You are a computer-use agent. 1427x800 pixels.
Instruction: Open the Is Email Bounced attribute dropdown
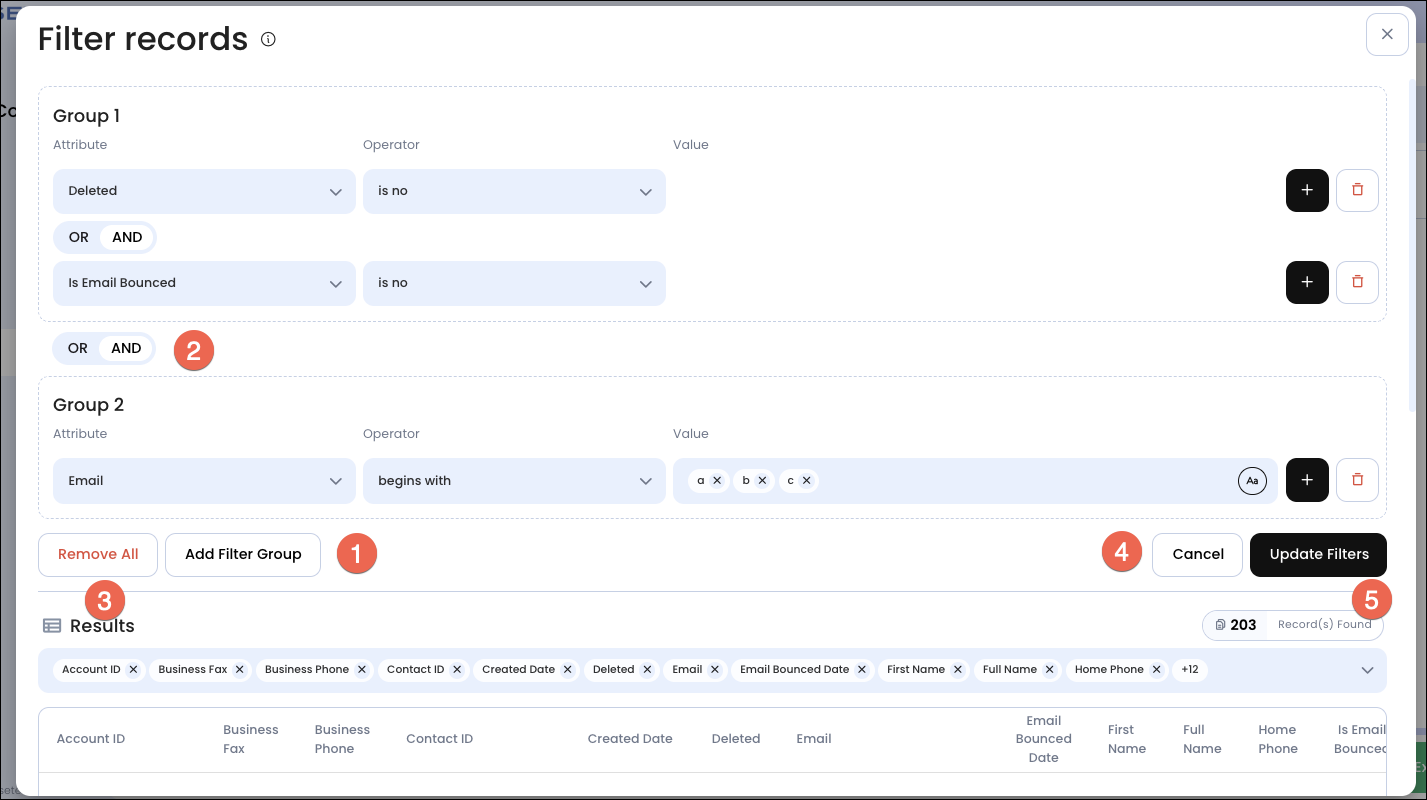204,283
